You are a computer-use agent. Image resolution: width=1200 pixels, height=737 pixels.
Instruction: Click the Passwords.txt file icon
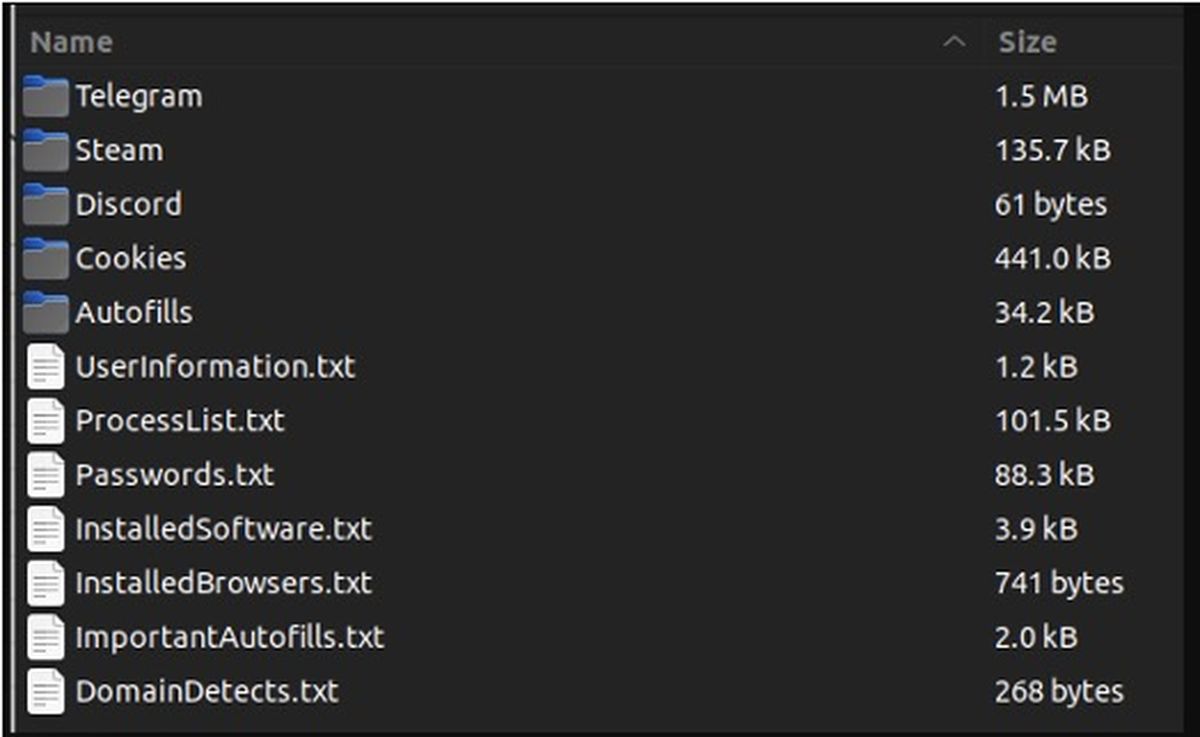[x=45, y=475]
